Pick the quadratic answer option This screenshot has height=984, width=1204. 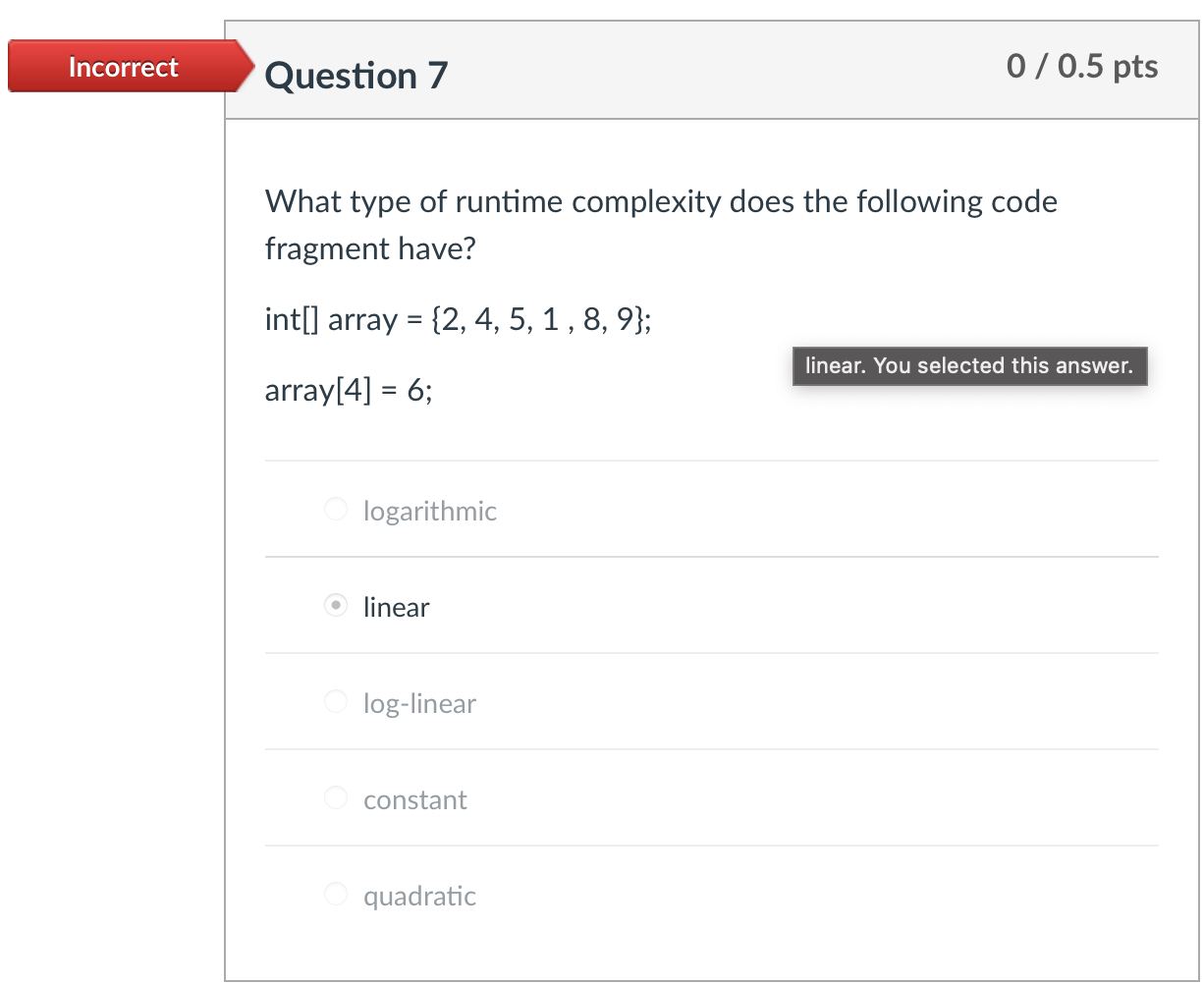pyautogui.click(x=335, y=894)
